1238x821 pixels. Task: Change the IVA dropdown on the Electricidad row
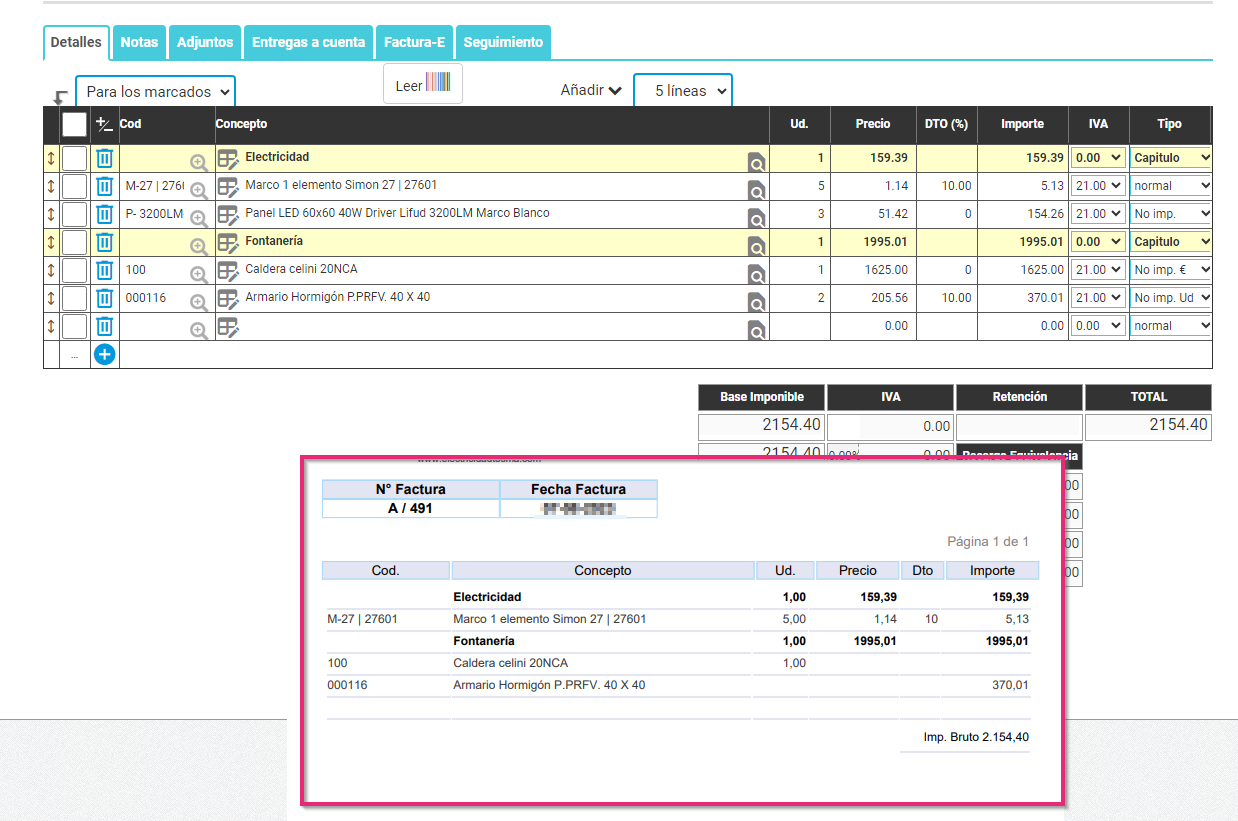[1098, 157]
